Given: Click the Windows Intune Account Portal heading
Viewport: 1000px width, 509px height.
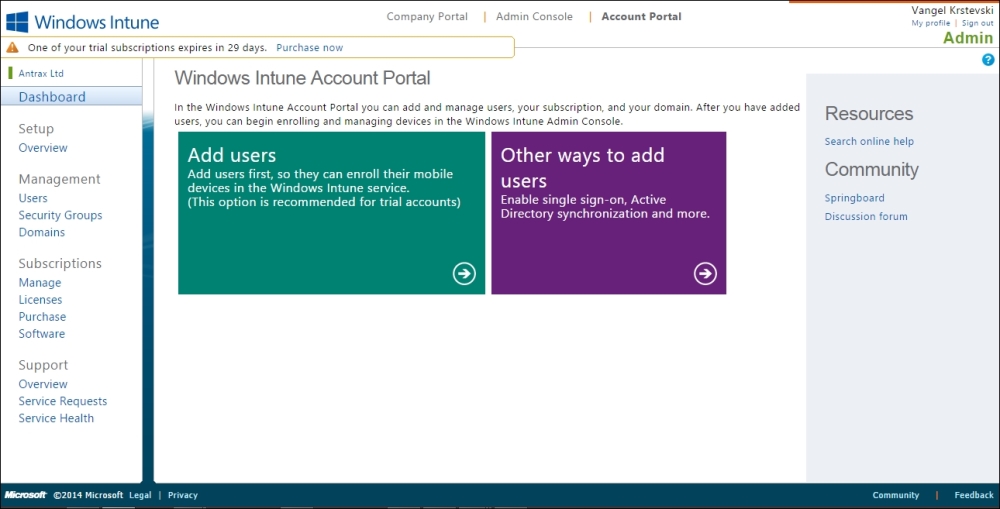Looking at the screenshot, I should [x=302, y=78].
